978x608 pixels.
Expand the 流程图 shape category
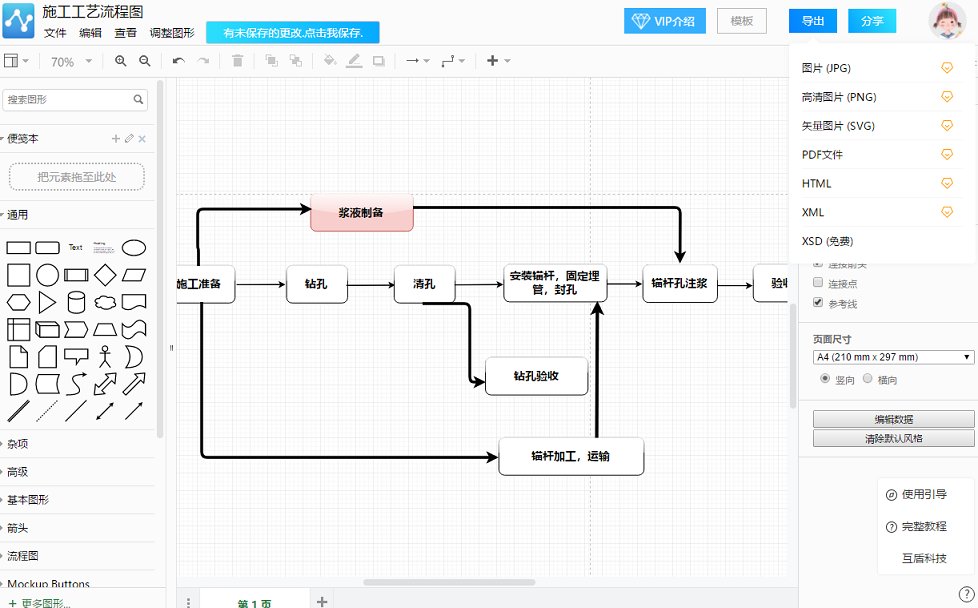point(22,555)
